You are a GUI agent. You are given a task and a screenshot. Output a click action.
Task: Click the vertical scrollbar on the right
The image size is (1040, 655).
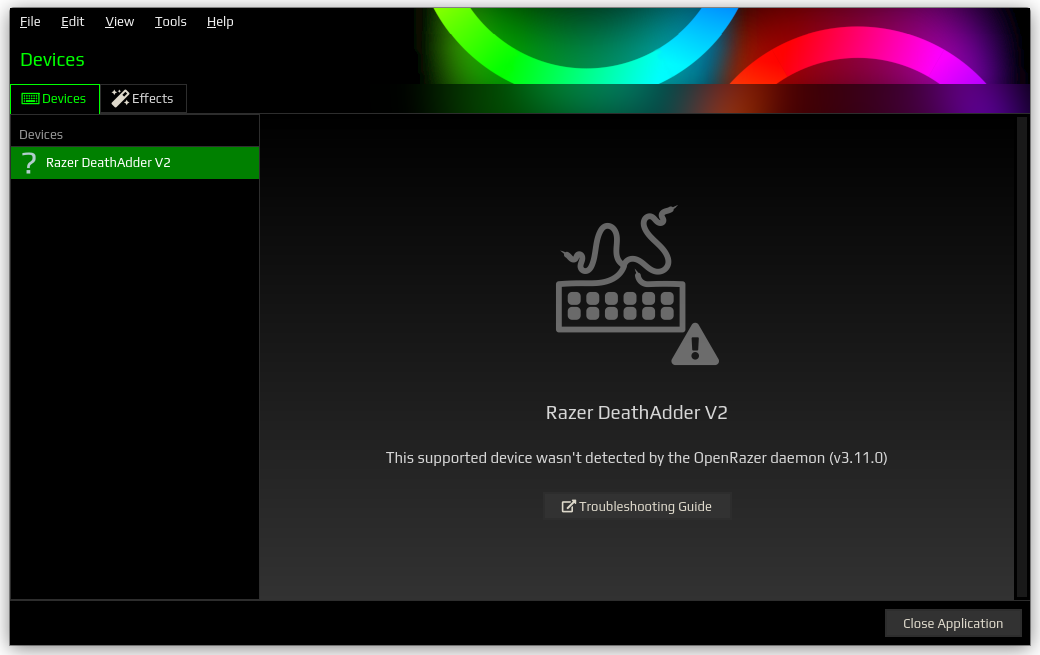coord(1021,357)
